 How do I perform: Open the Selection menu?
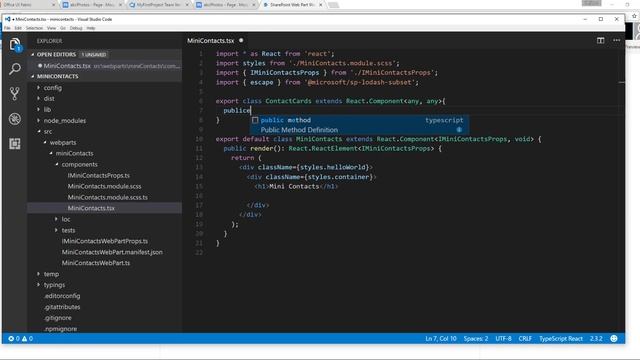[x=34, y=28]
